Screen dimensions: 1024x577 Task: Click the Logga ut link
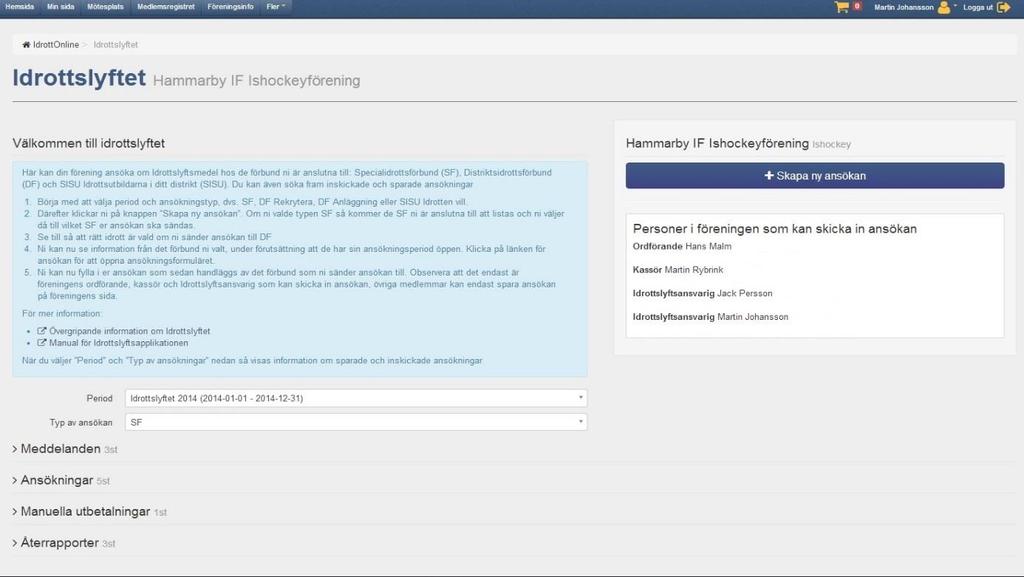(978, 7)
